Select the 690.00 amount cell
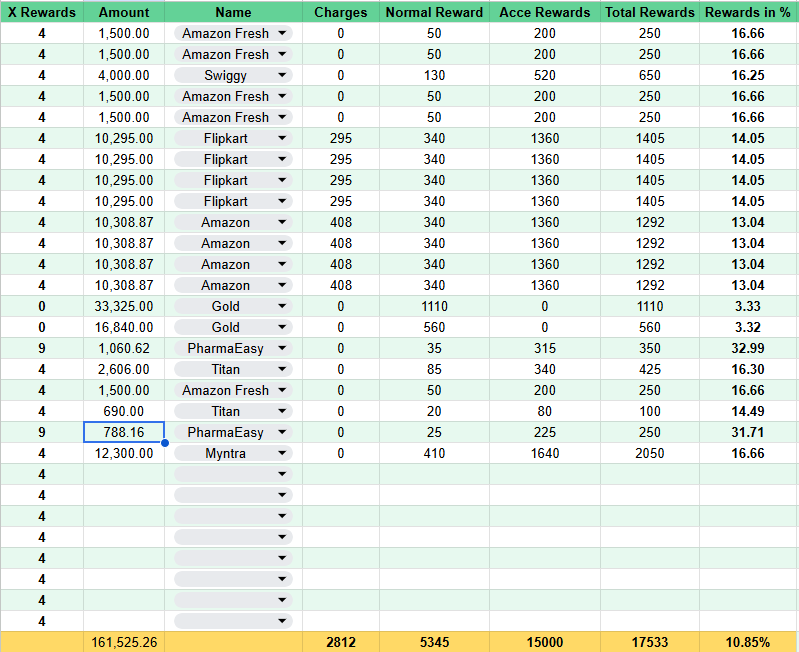Screen dimensions: 799x652 pos(124,411)
